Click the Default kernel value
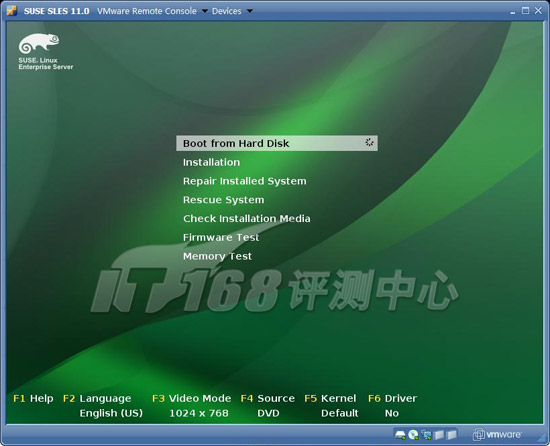Screen dimensions: 550x446 (340, 413)
